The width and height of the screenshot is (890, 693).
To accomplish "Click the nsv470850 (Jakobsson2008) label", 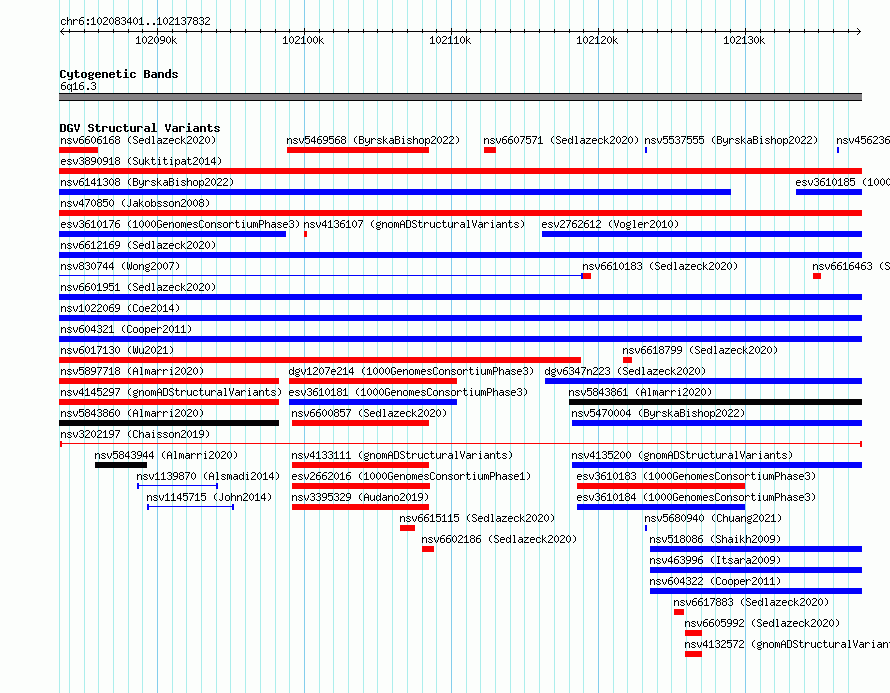I will pos(135,203).
